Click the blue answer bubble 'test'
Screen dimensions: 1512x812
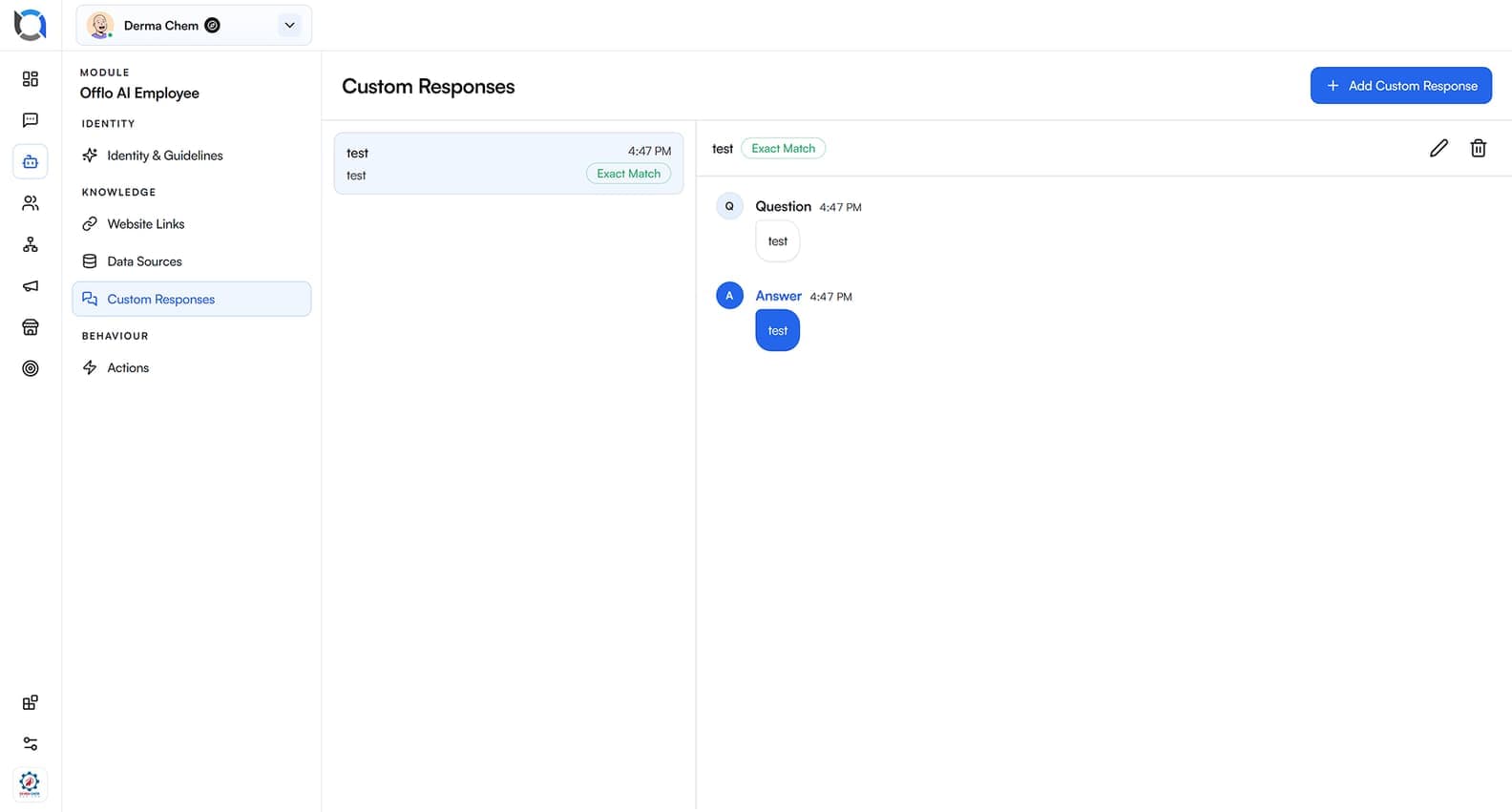[x=777, y=331]
